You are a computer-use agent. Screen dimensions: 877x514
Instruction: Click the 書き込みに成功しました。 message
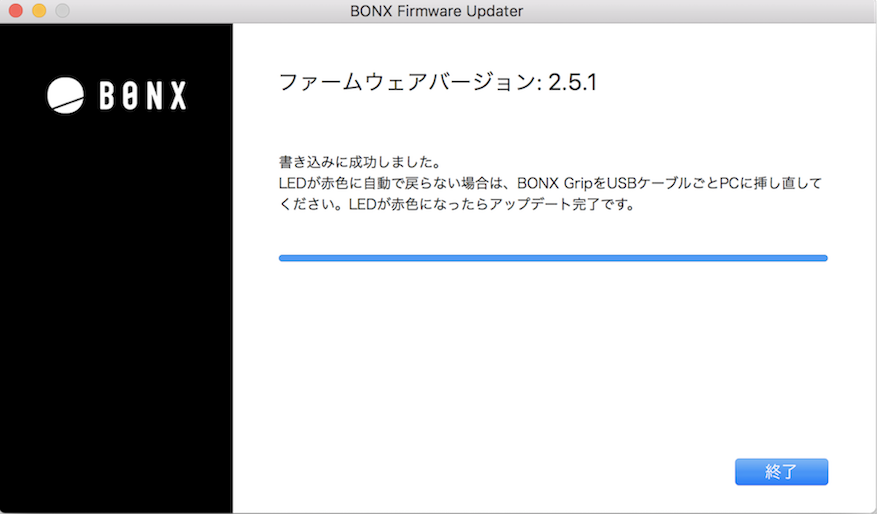[x=361, y=162]
